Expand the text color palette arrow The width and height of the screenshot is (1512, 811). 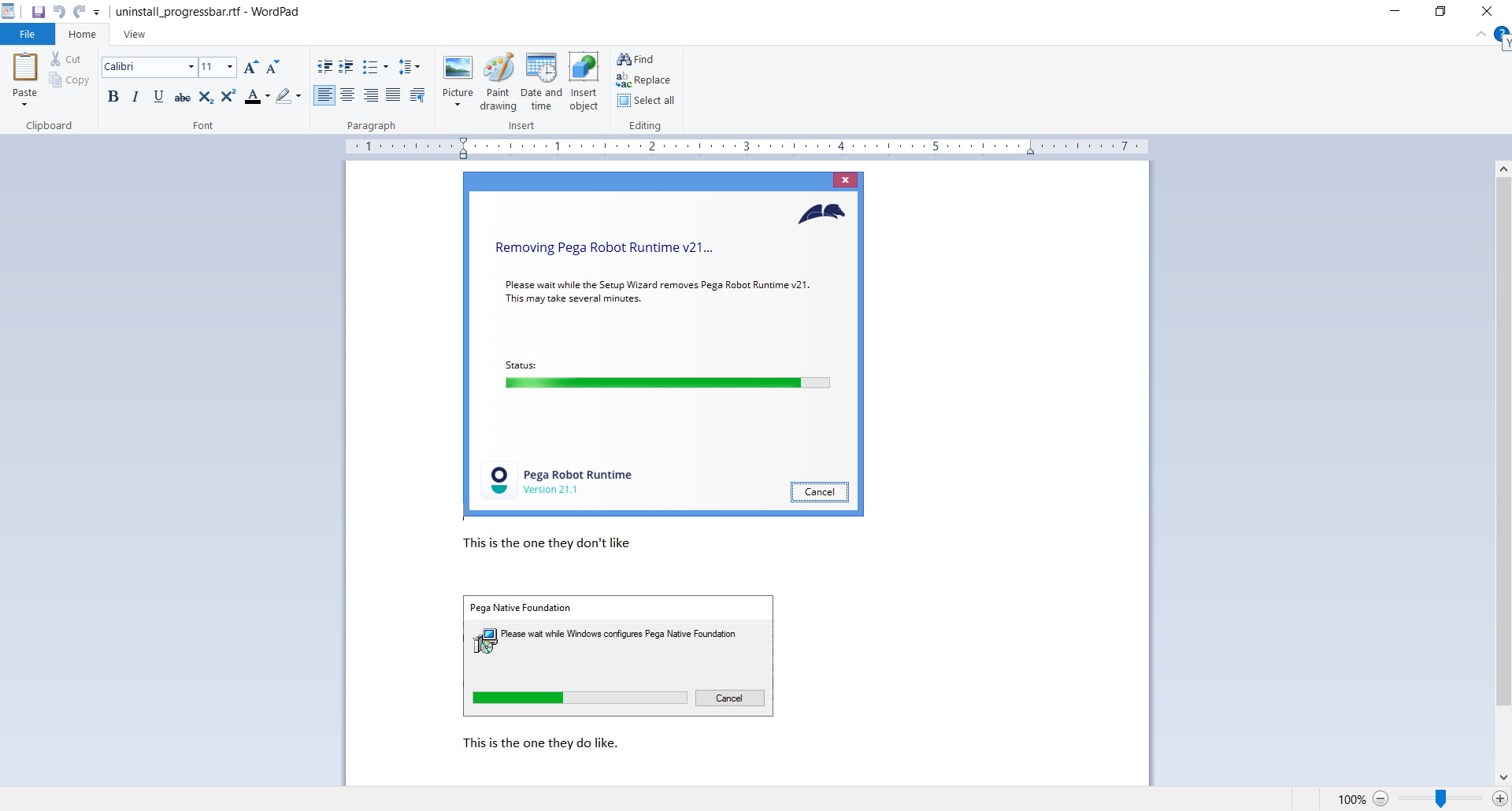click(x=268, y=96)
